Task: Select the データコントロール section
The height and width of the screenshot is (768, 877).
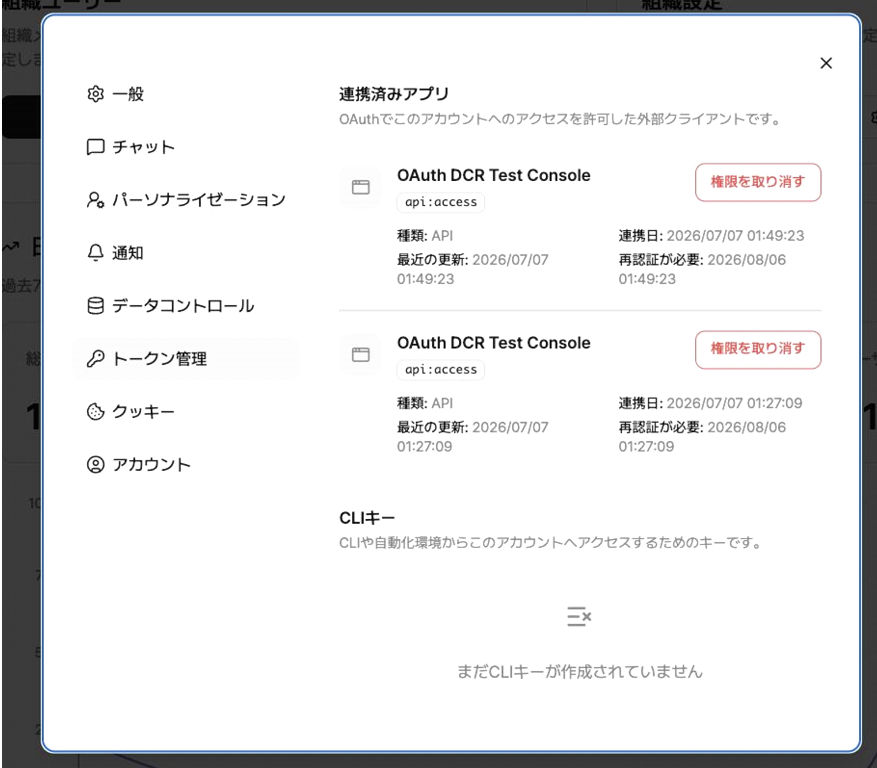Action: point(186,306)
